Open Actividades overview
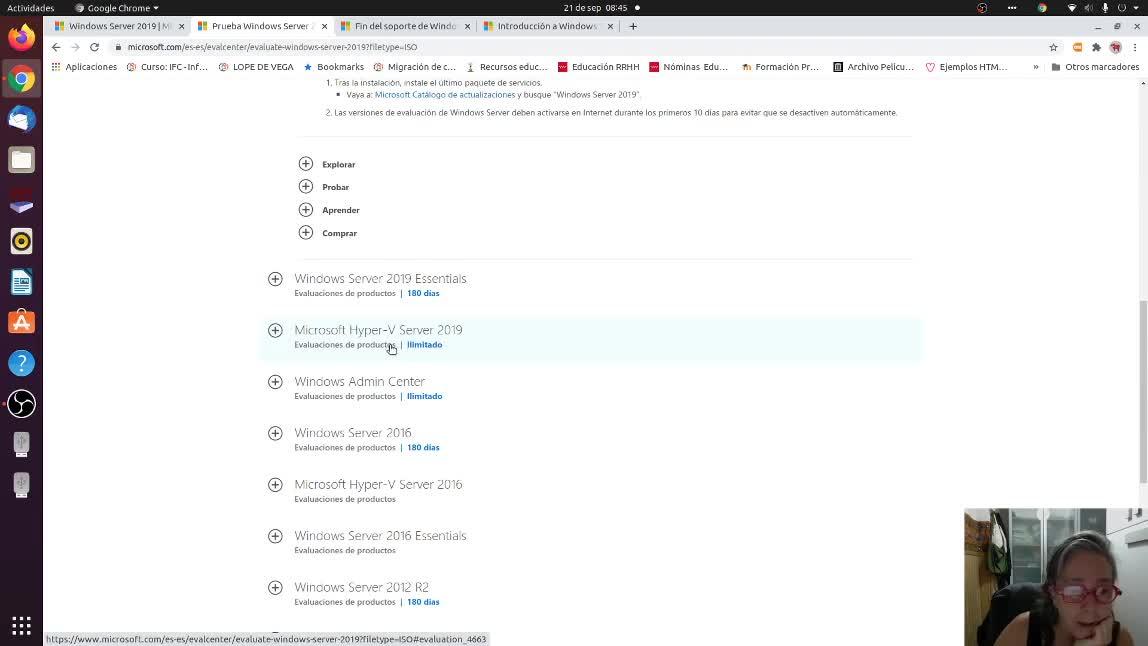Viewport: 1148px width, 646px height. coord(31,8)
